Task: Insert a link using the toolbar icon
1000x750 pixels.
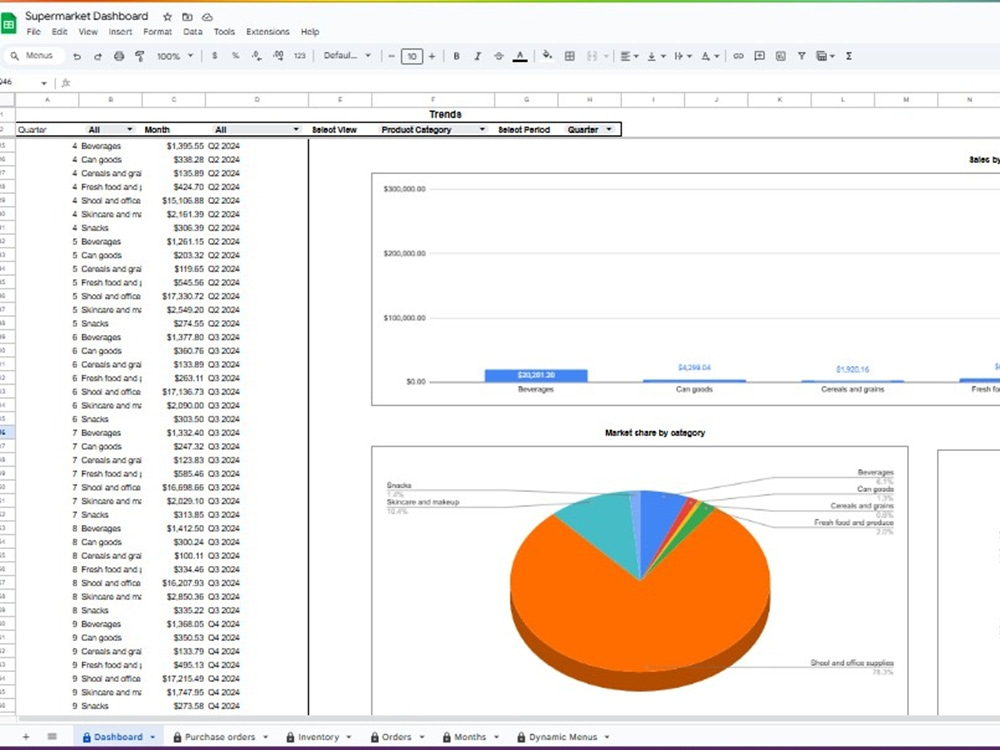Action: pyautogui.click(x=739, y=56)
